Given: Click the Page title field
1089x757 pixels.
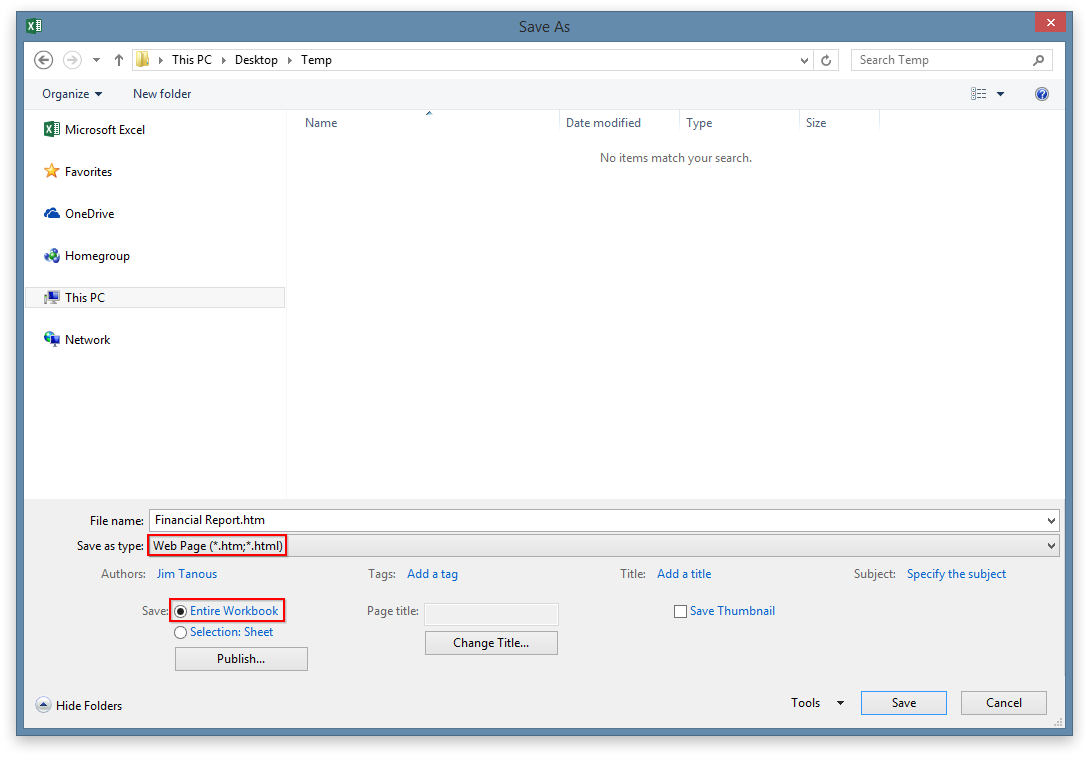Looking at the screenshot, I should point(491,614).
